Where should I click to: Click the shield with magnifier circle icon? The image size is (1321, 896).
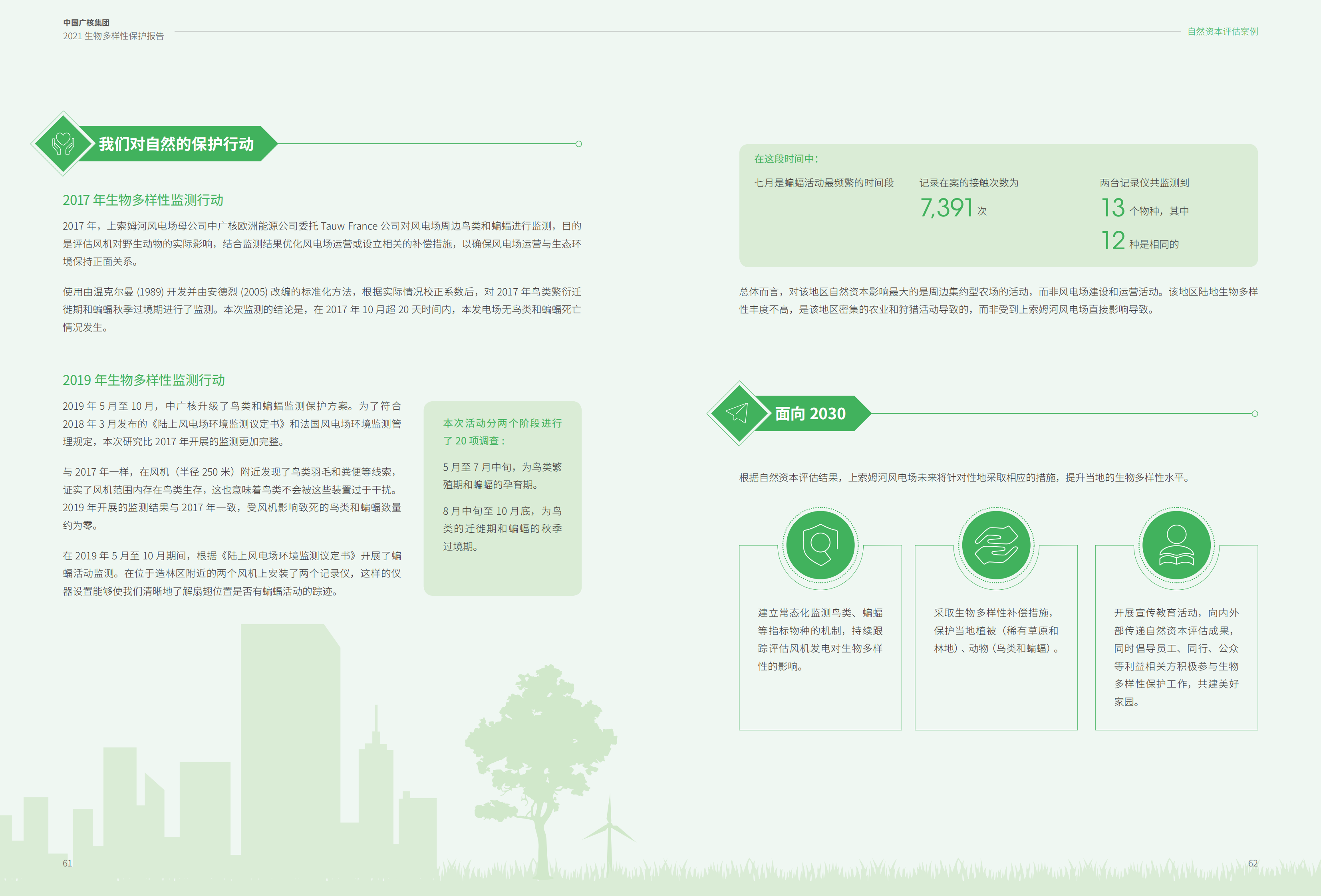point(820,545)
